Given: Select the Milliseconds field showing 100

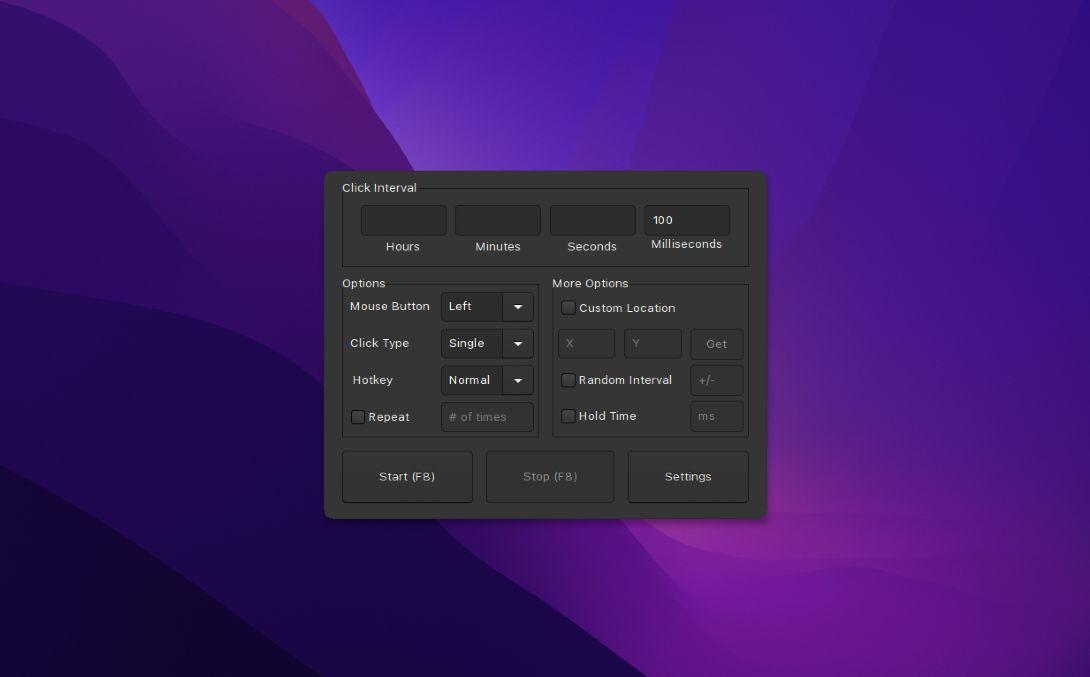Looking at the screenshot, I should 687,219.
